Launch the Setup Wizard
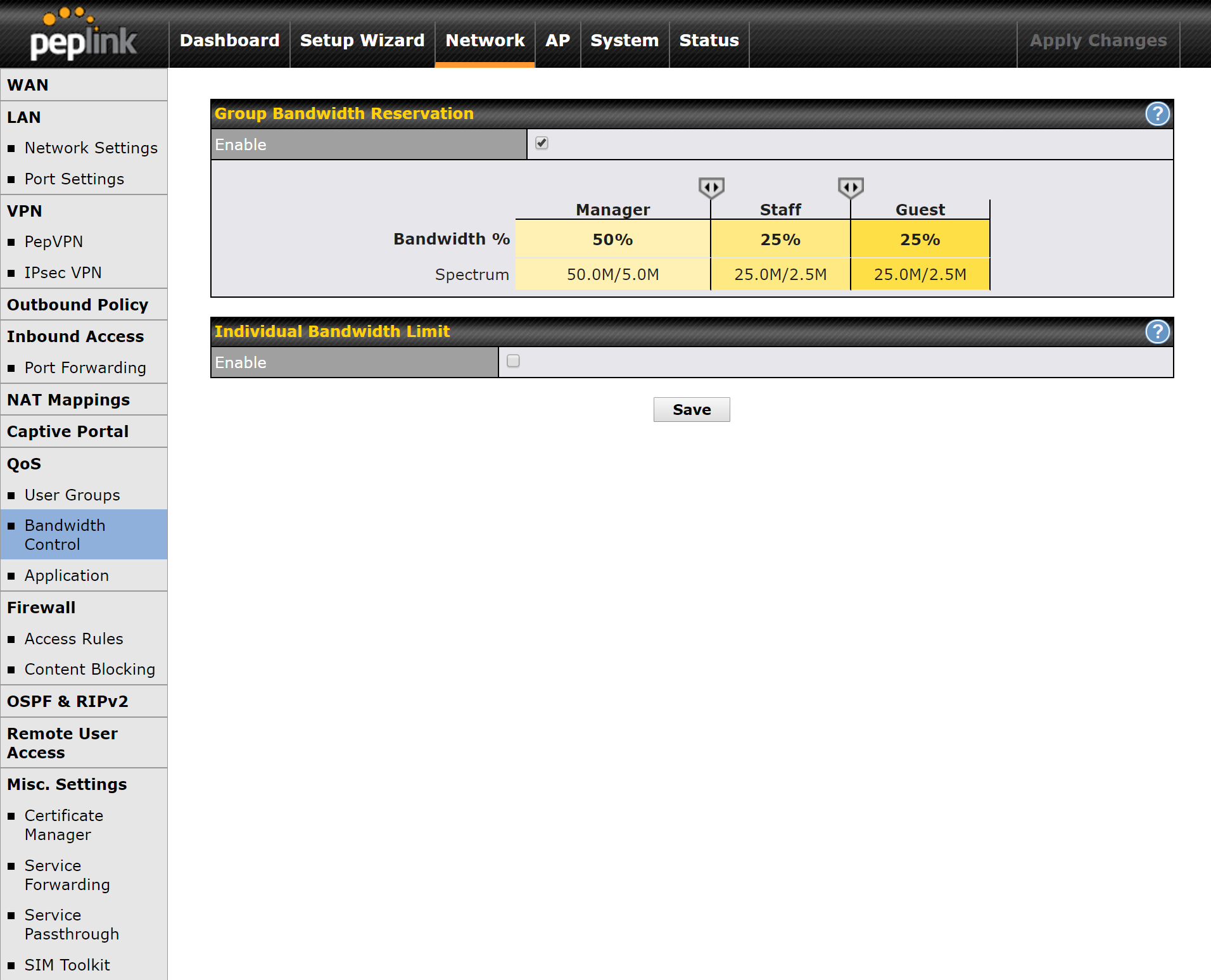1211x980 pixels. pyautogui.click(x=362, y=40)
